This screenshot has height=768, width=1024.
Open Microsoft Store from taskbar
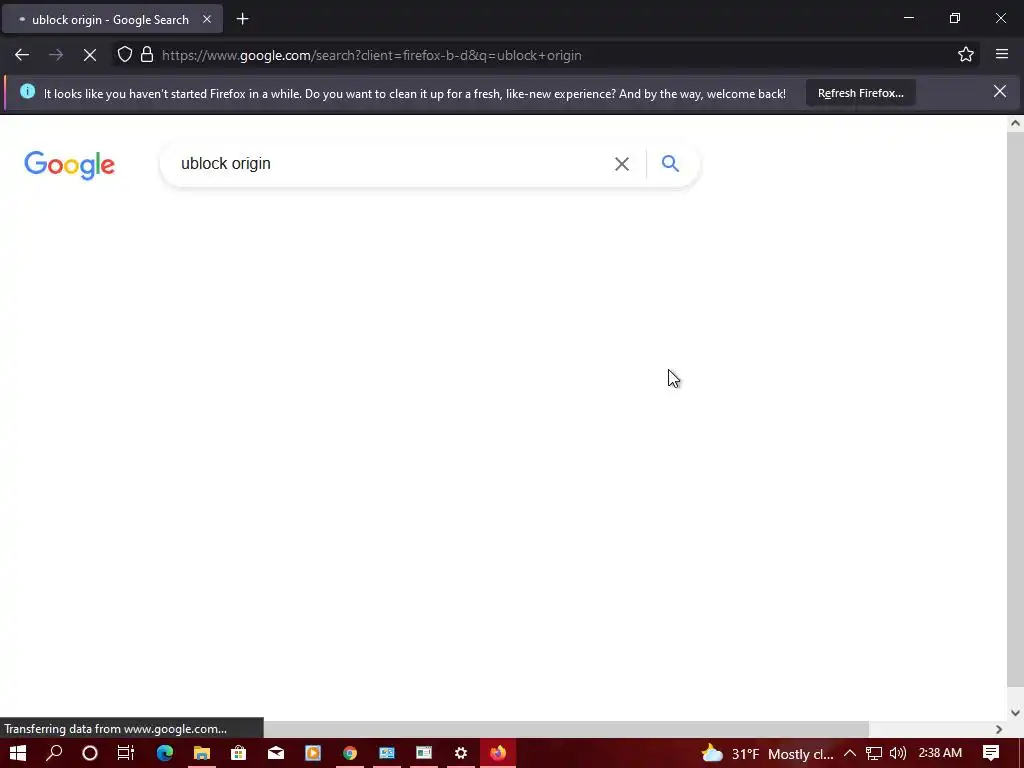tap(238, 753)
